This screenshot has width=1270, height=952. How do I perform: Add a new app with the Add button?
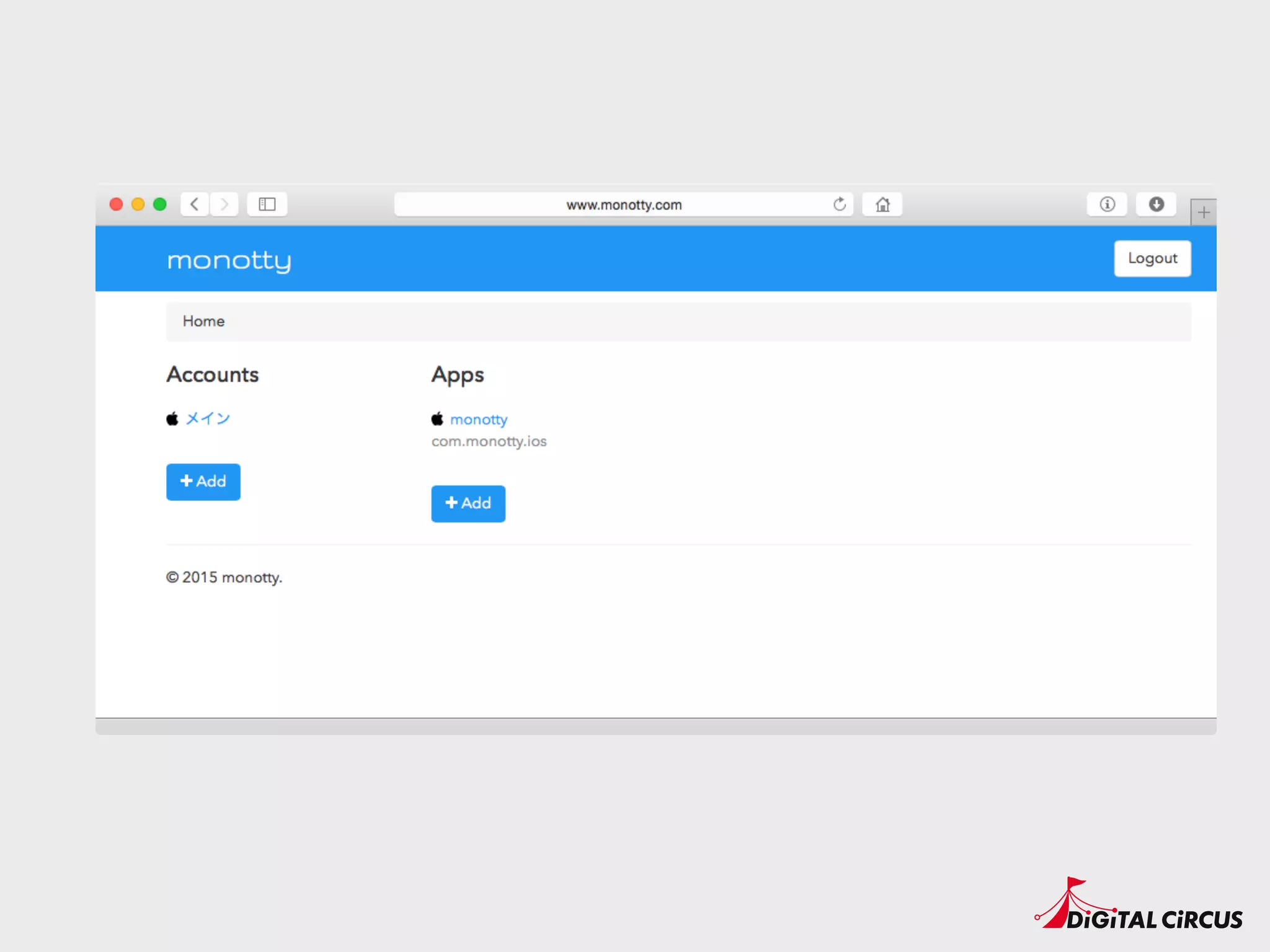coord(468,503)
